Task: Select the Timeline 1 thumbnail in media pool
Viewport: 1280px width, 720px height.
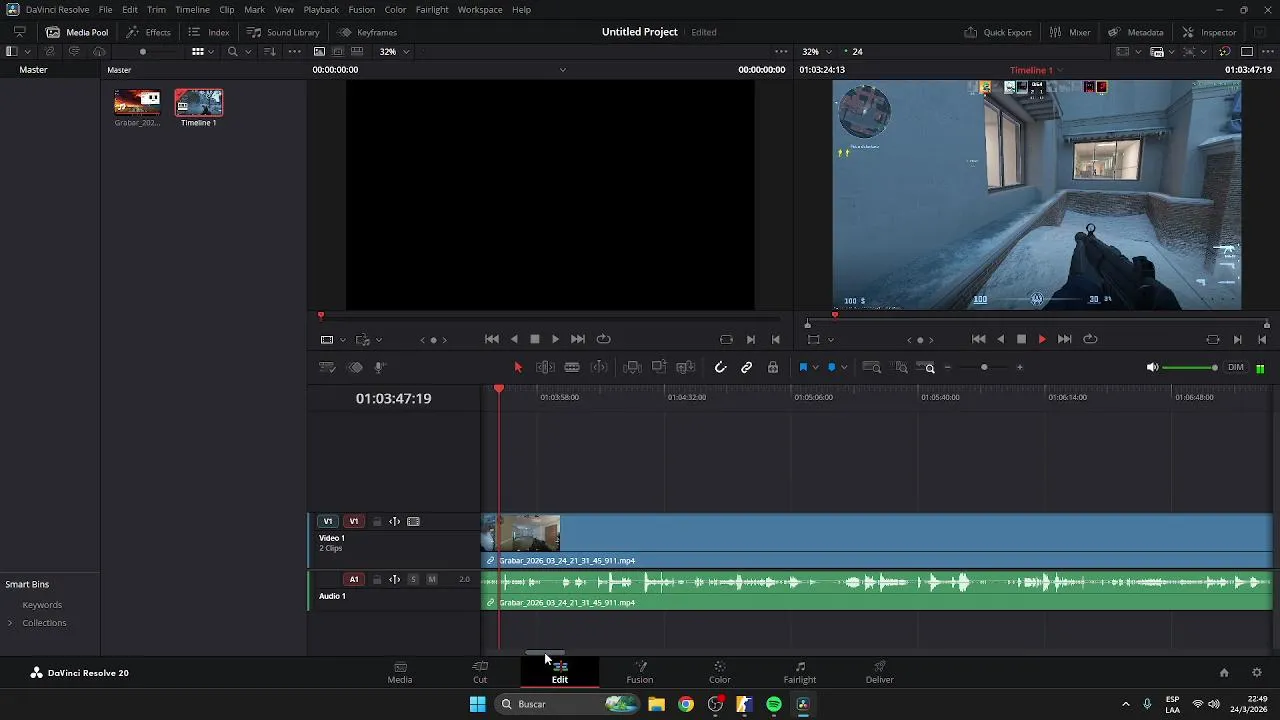Action: tap(198, 103)
